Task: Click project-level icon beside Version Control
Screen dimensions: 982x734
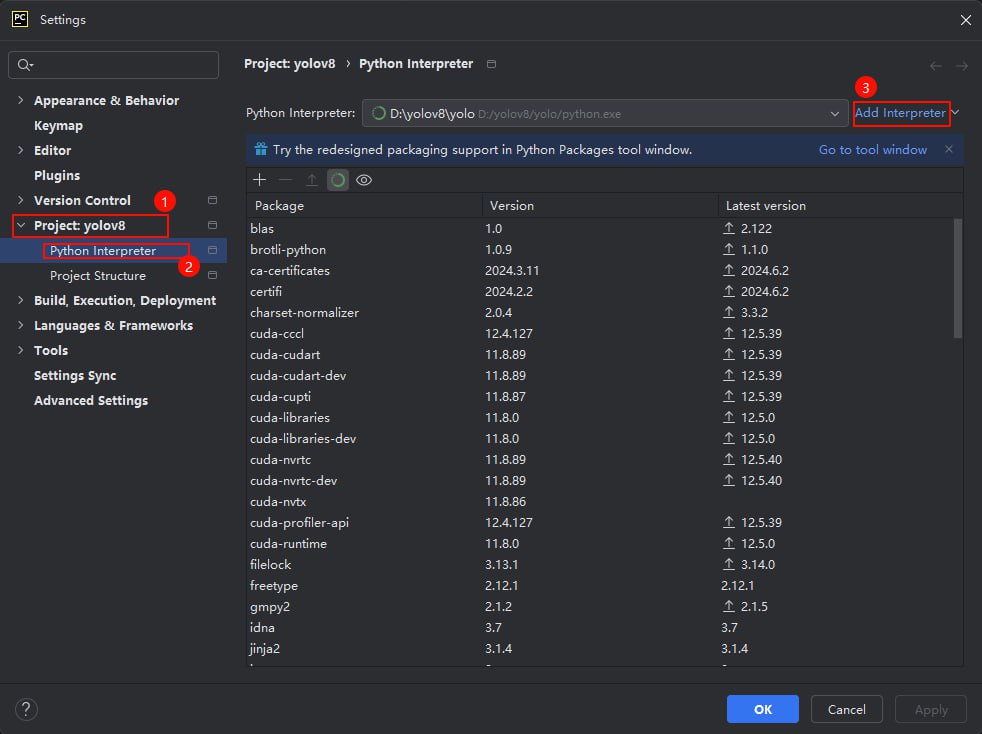Action: click(x=212, y=200)
